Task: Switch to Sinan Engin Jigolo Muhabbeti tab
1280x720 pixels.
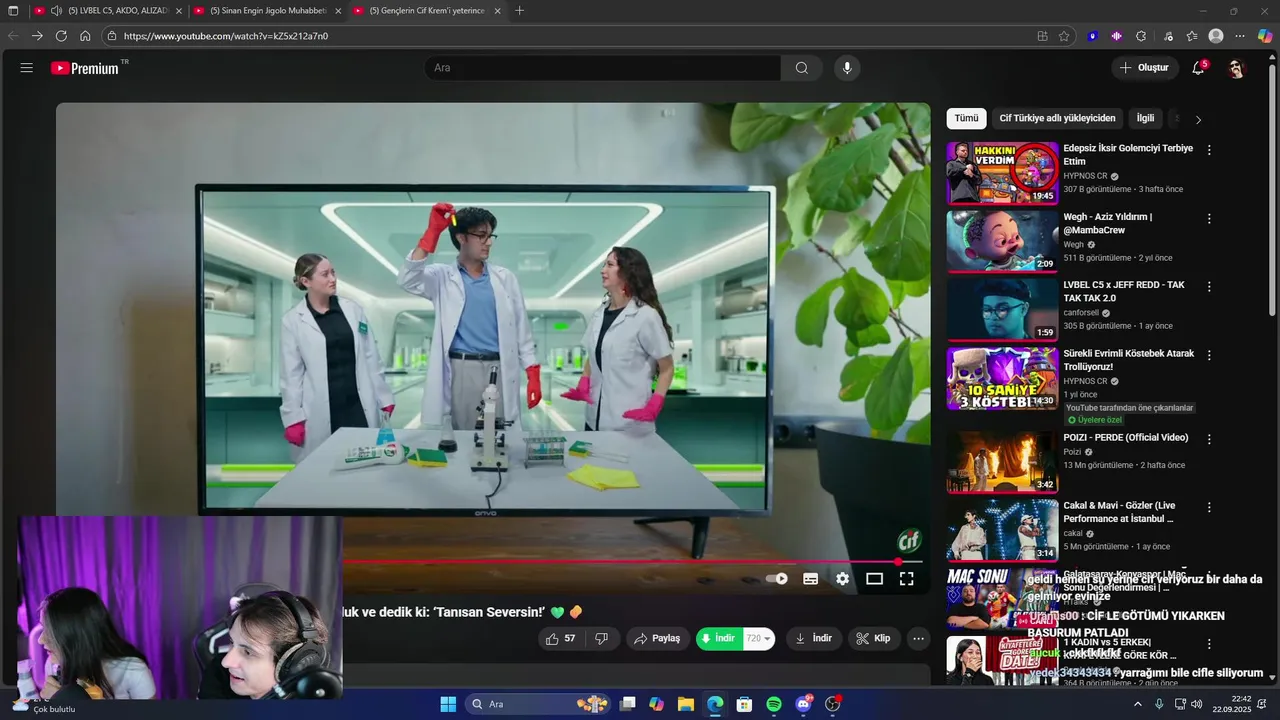Action: [x=268, y=11]
